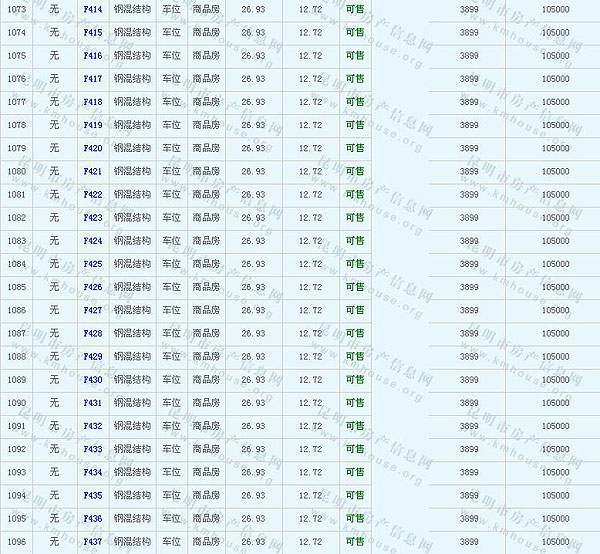
Task: Select the F420 unit number link
Action: click(92, 148)
